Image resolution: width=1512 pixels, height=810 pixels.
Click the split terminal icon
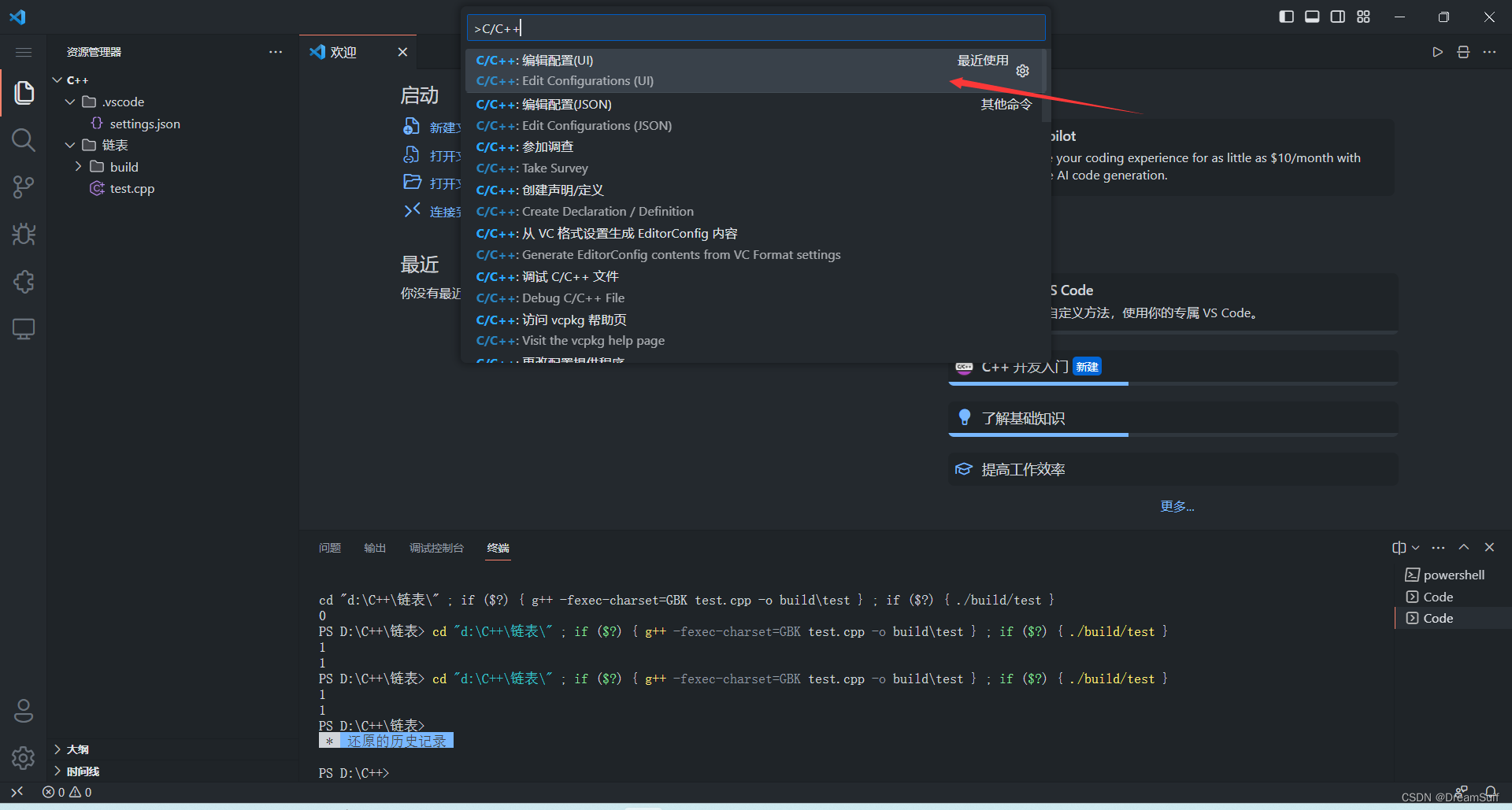pyautogui.click(x=1399, y=547)
